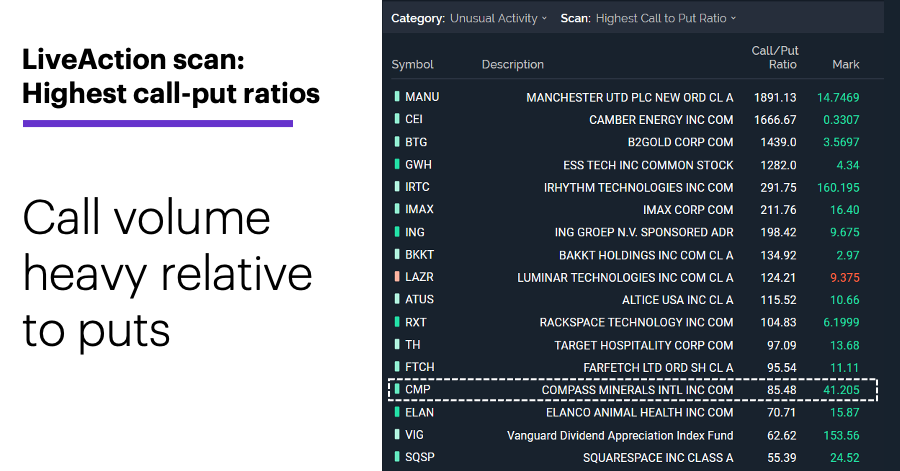Click the green indicator beside FTCH
Screen dimensions: 900x471
click(x=397, y=367)
